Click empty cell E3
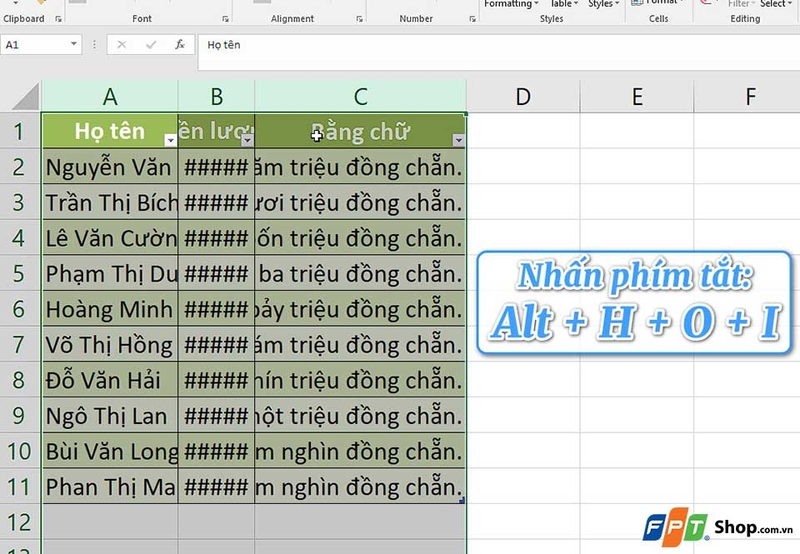 (x=637, y=202)
